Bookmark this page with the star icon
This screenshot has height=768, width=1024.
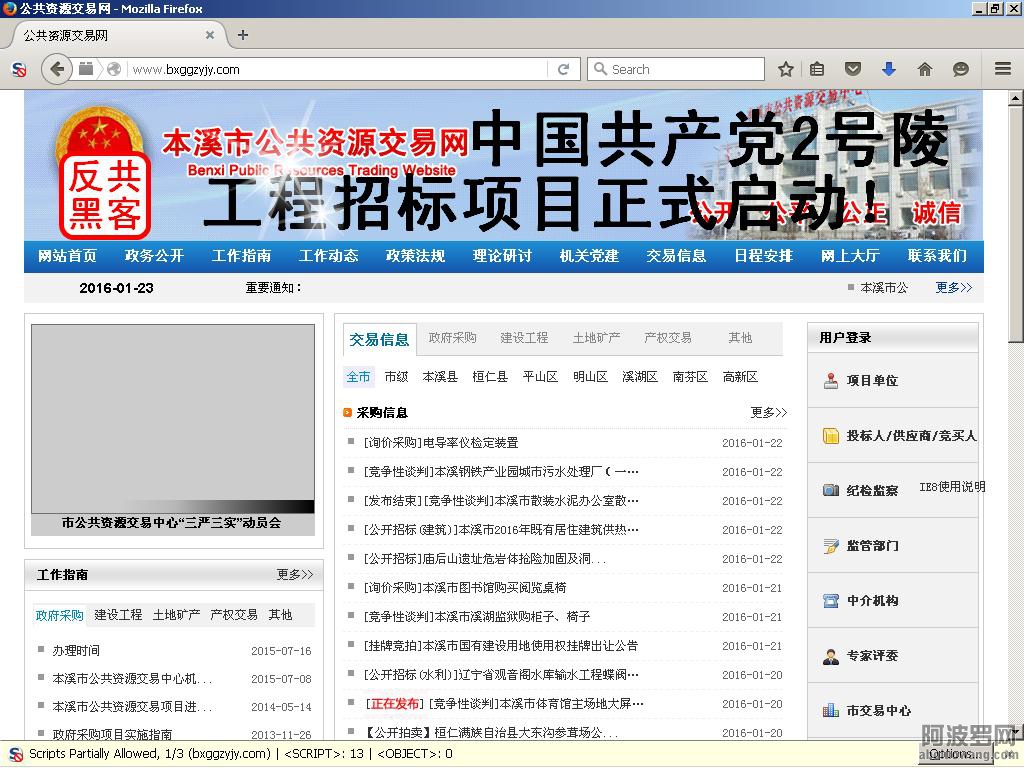[786, 69]
